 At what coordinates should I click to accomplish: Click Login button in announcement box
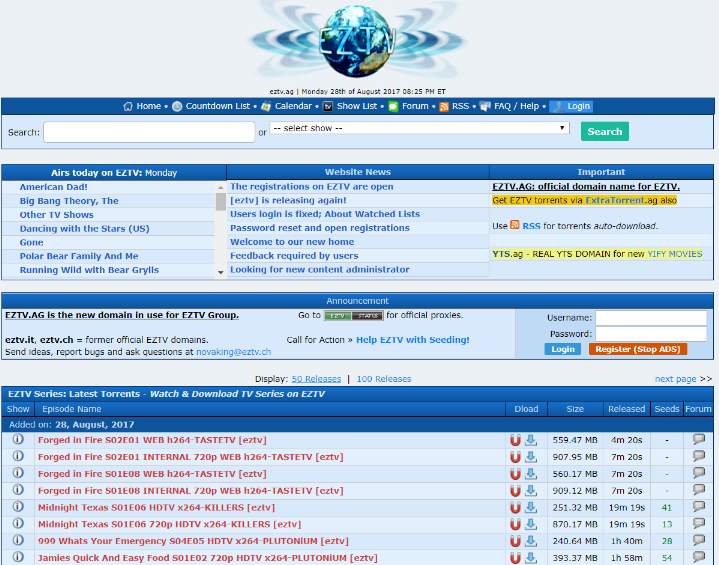point(563,349)
